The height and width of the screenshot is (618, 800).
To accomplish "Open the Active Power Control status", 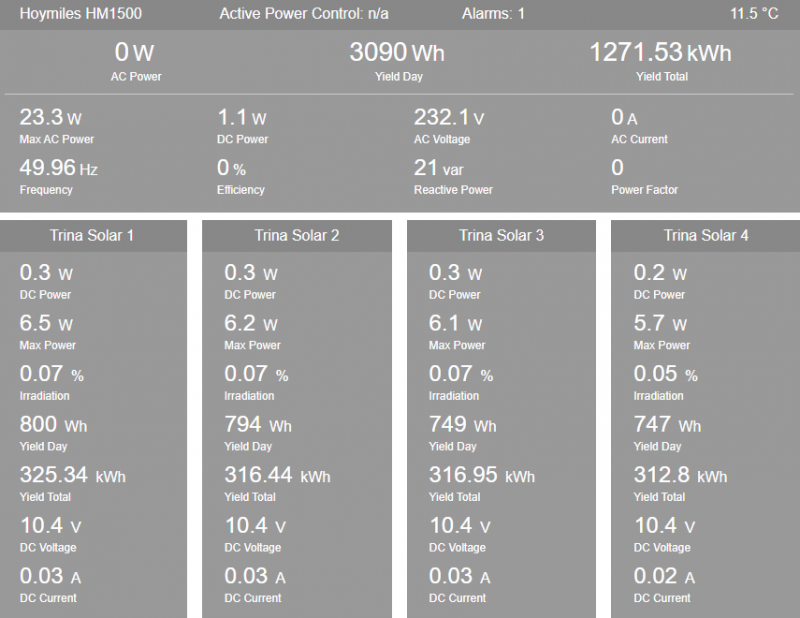I will 304,14.
